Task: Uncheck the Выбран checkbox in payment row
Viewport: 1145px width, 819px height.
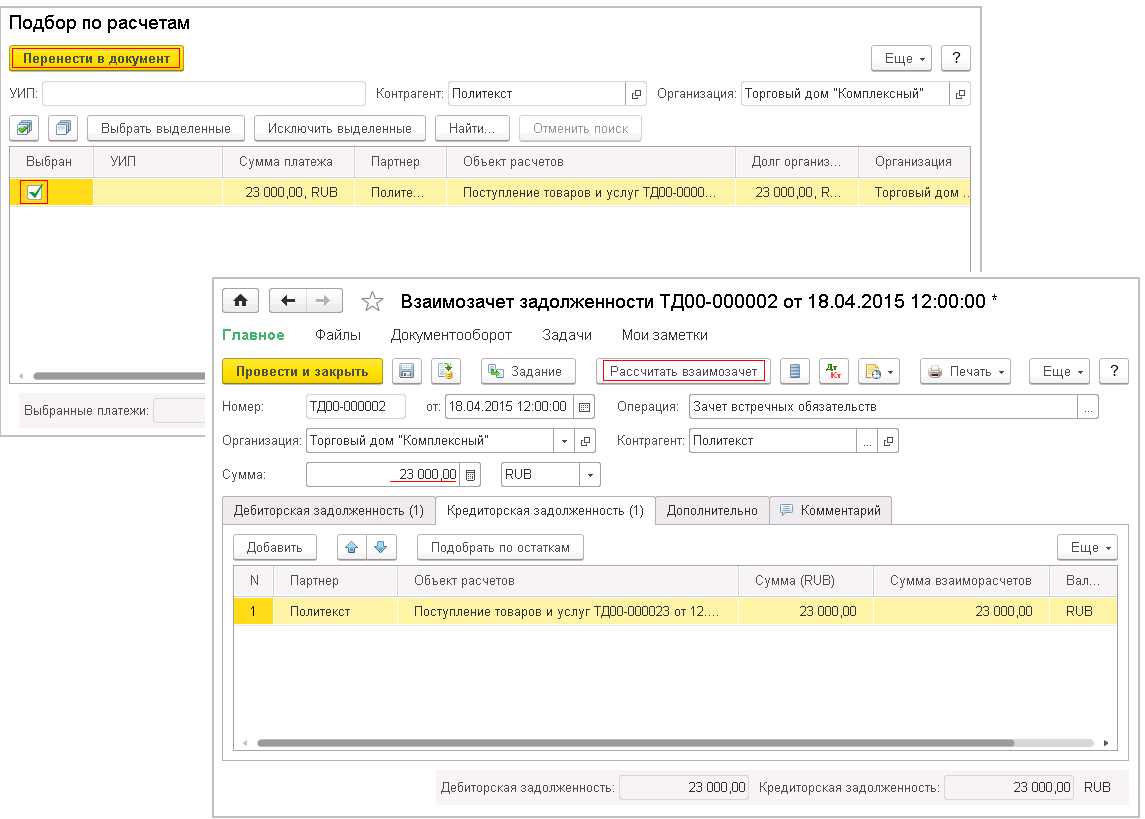Action: click(x=35, y=193)
